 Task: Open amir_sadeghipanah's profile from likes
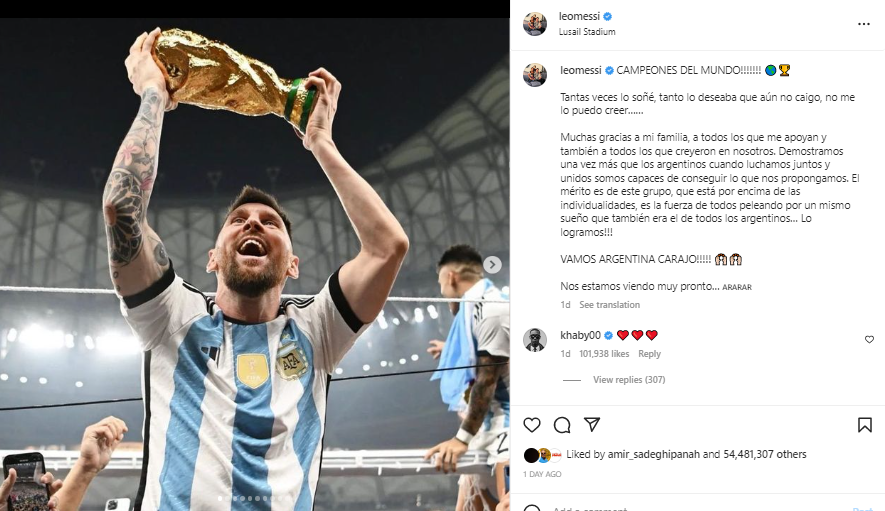pyautogui.click(x=654, y=454)
